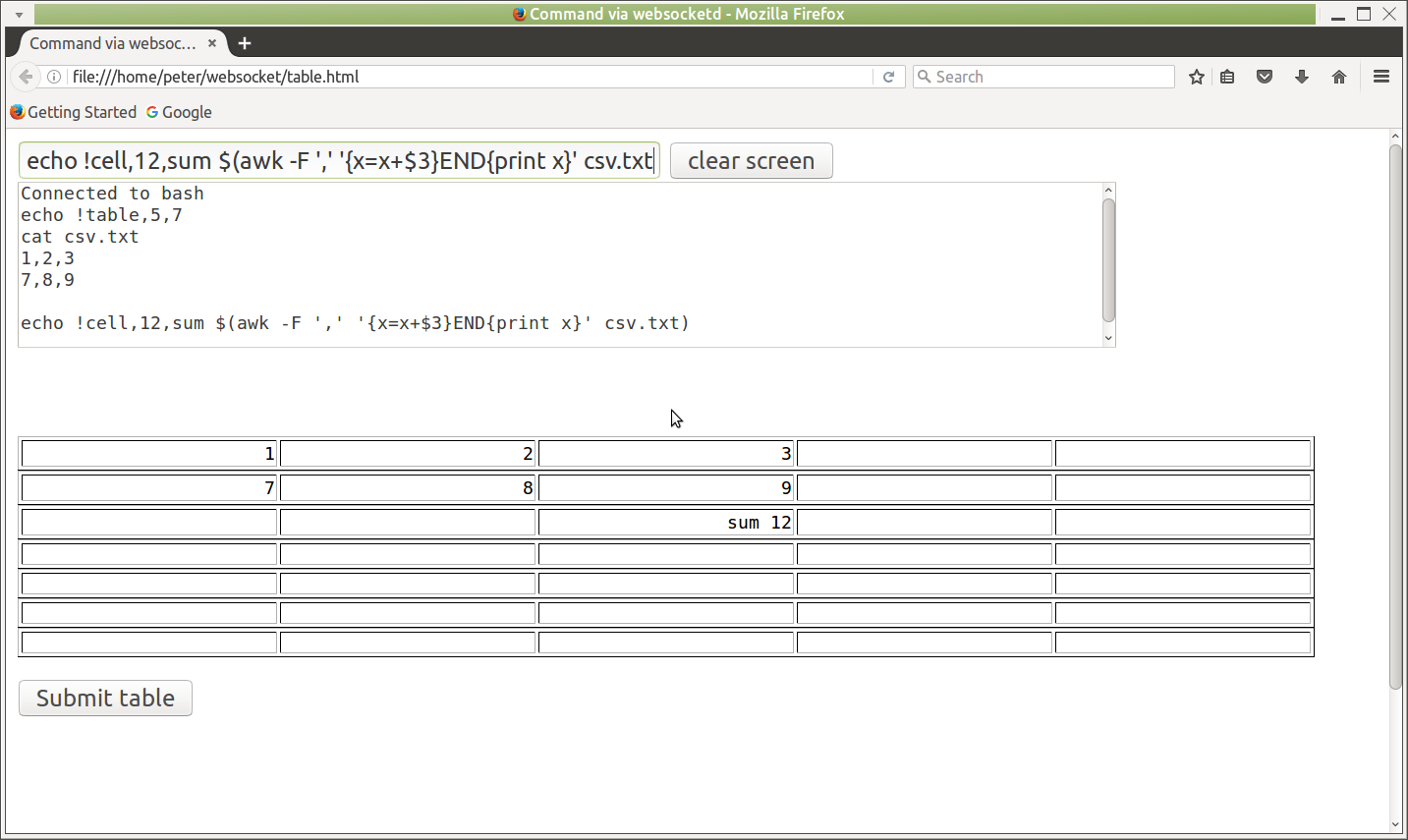Bookmark this page with the star
This screenshot has width=1408, height=840.
1196,76
